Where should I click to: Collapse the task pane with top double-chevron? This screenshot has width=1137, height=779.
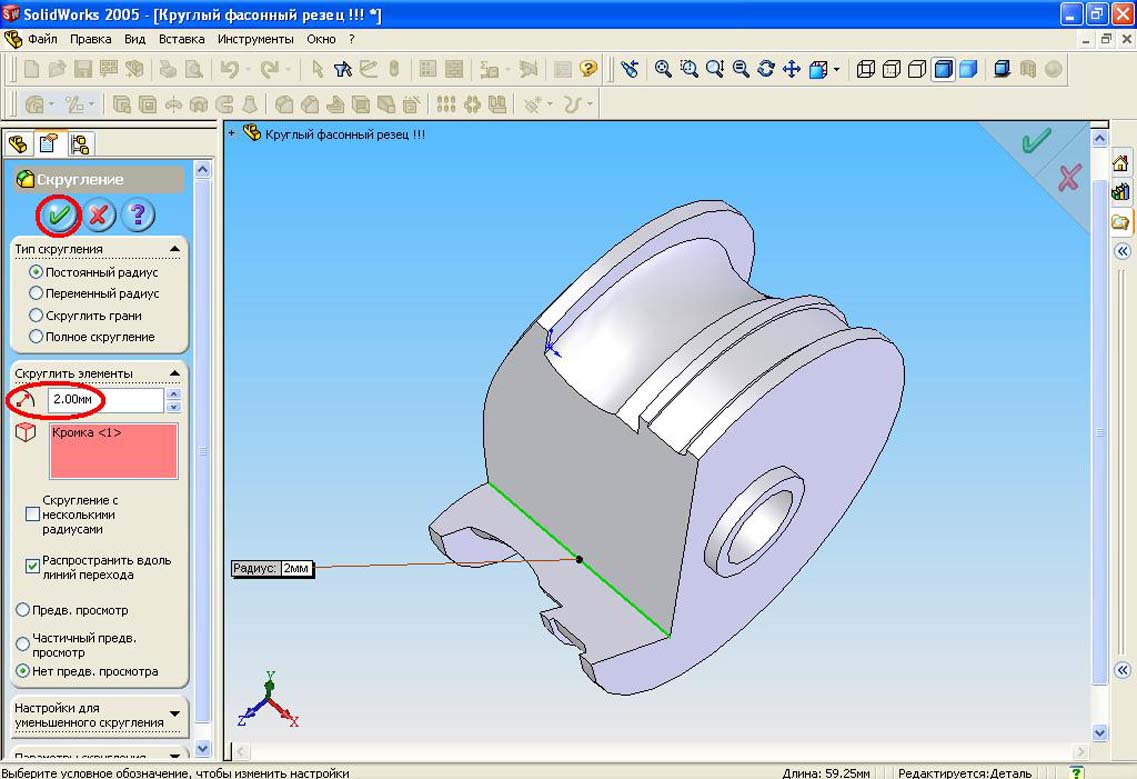pyautogui.click(x=1122, y=252)
